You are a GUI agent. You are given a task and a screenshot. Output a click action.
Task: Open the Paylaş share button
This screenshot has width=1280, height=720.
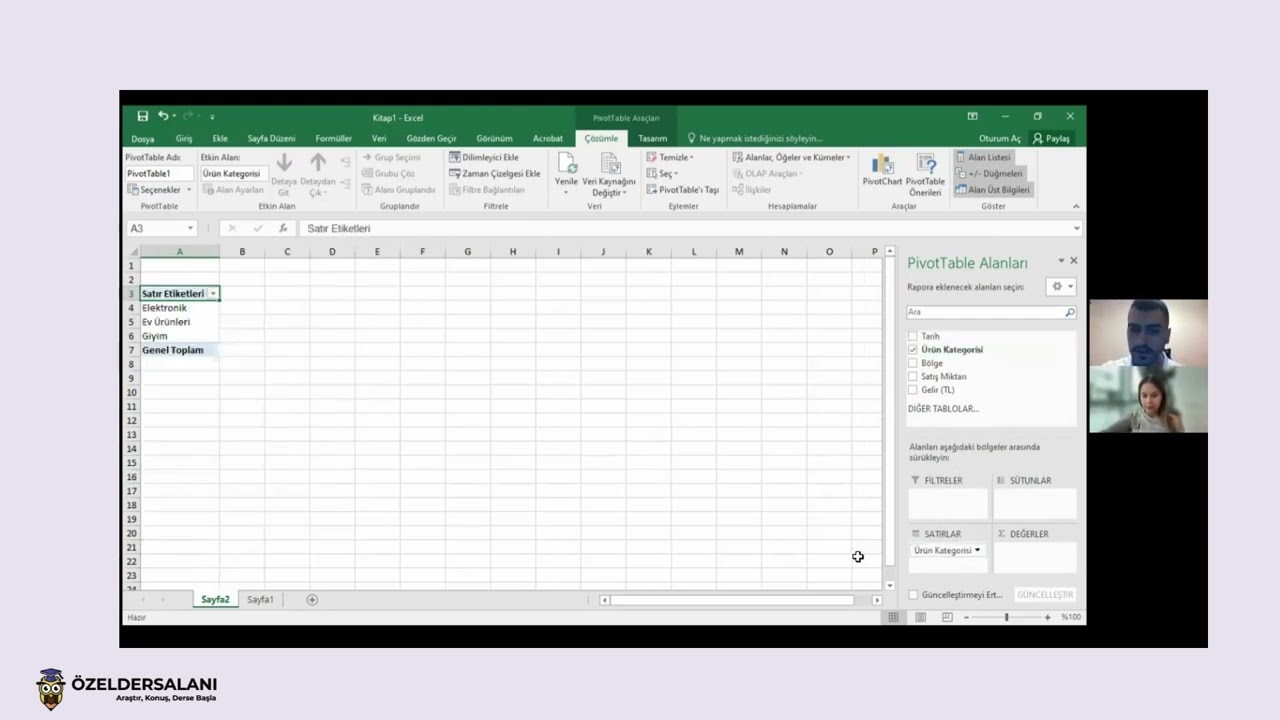coord(1051,138)
